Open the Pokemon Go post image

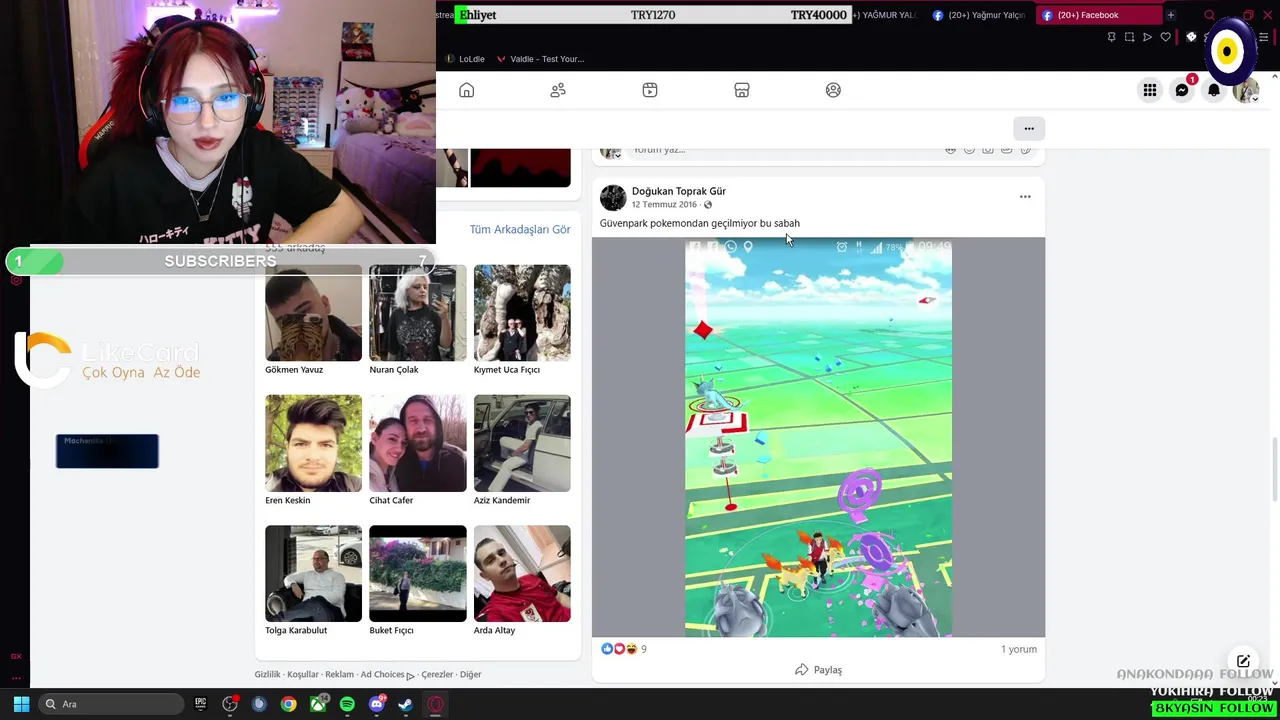[818, 437]
